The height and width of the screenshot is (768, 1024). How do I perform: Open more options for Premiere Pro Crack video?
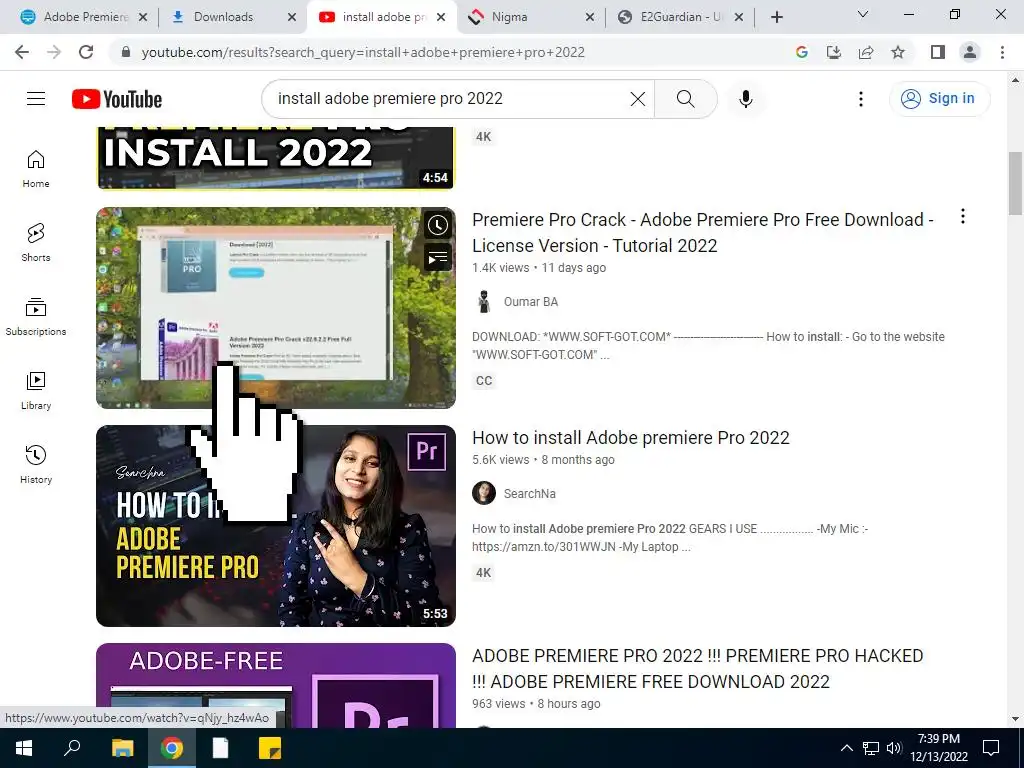(x=963, y=217)
